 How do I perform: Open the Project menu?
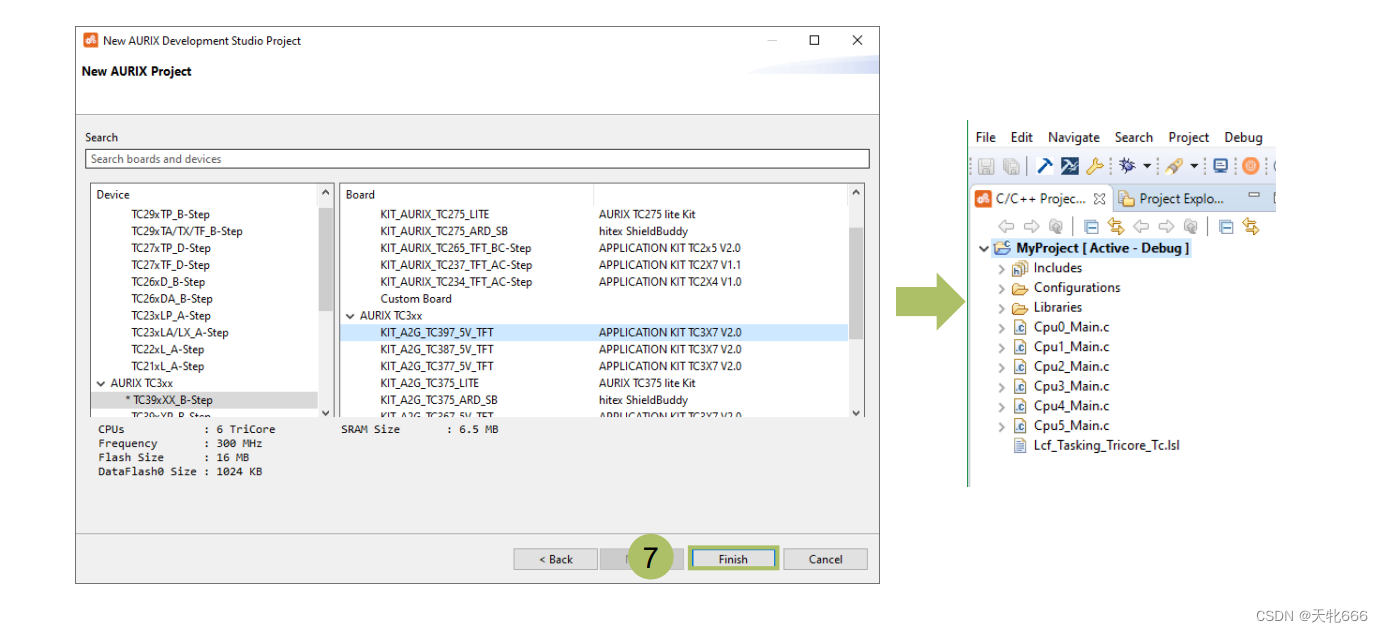coord(1189,137)
